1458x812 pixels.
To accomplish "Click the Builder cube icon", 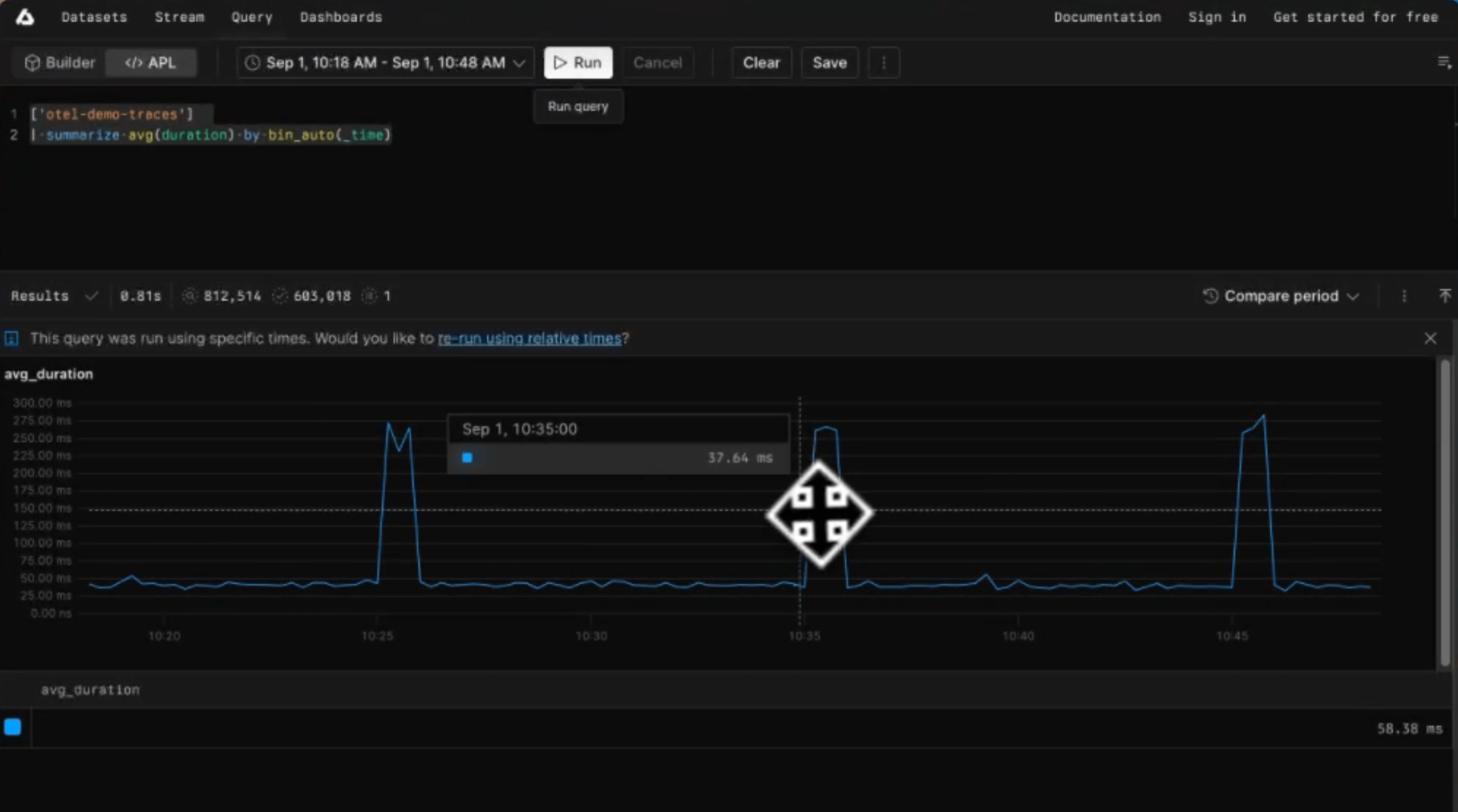I will [32, 62].
